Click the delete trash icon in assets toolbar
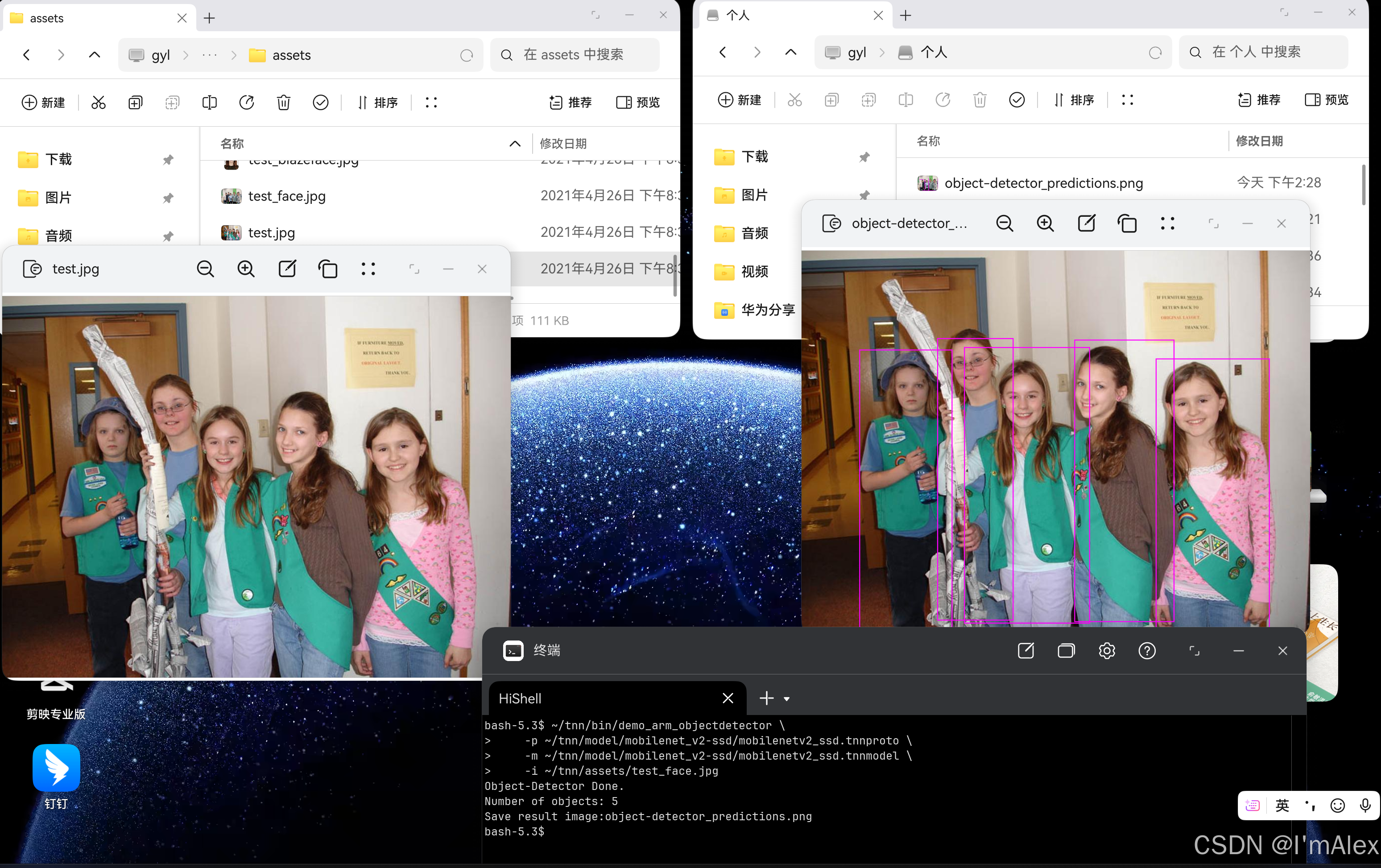This screenshot has width=1381, height=868. point(283,103)
